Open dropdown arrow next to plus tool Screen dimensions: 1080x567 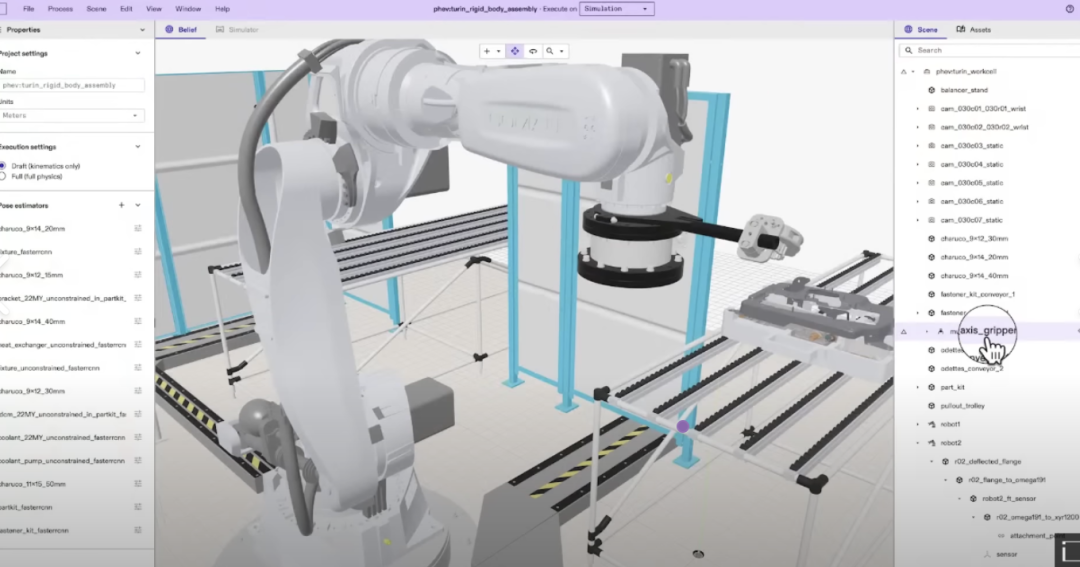499,52
